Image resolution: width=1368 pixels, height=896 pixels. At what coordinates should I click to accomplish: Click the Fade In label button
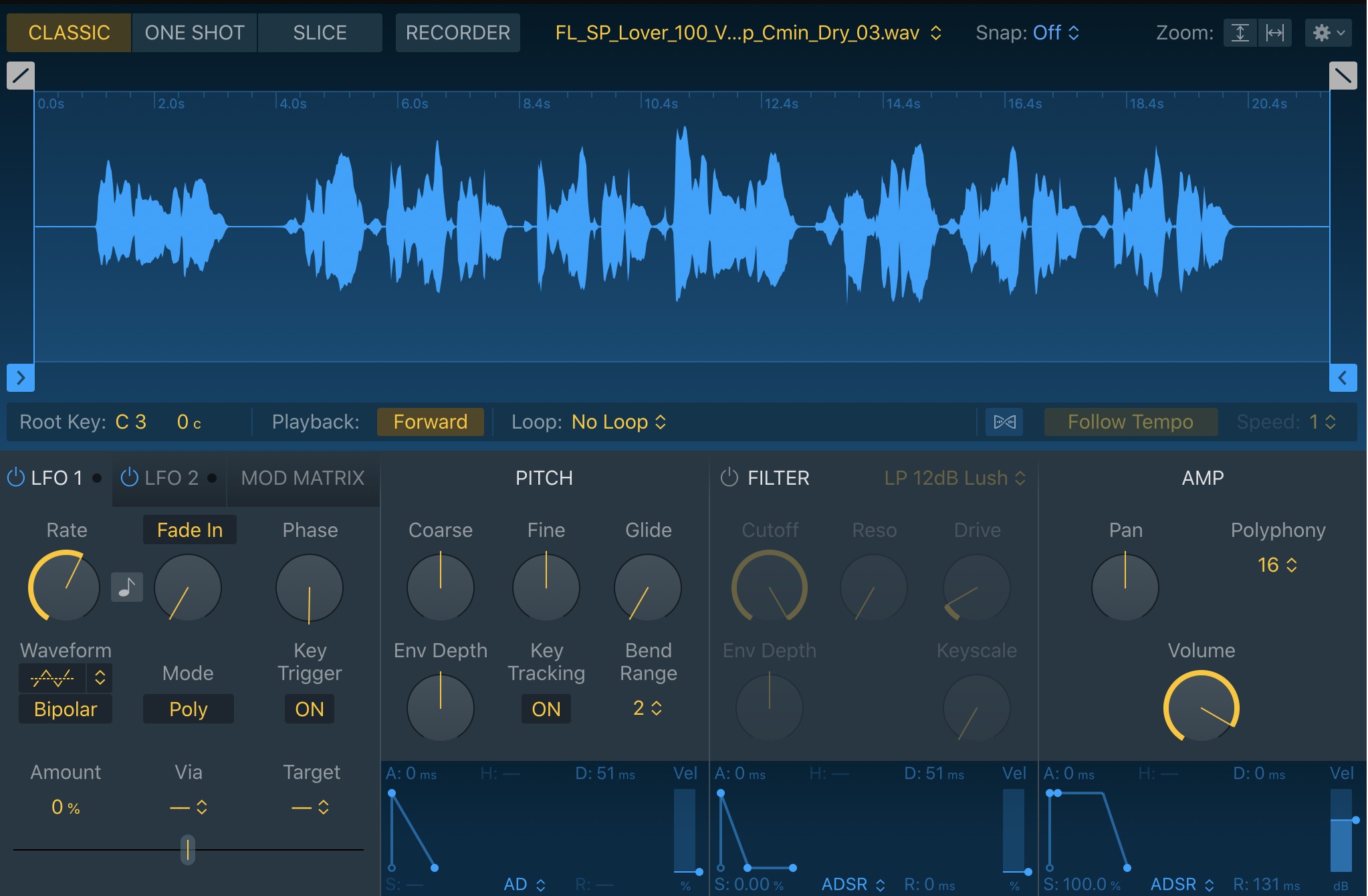coord(190,530)
